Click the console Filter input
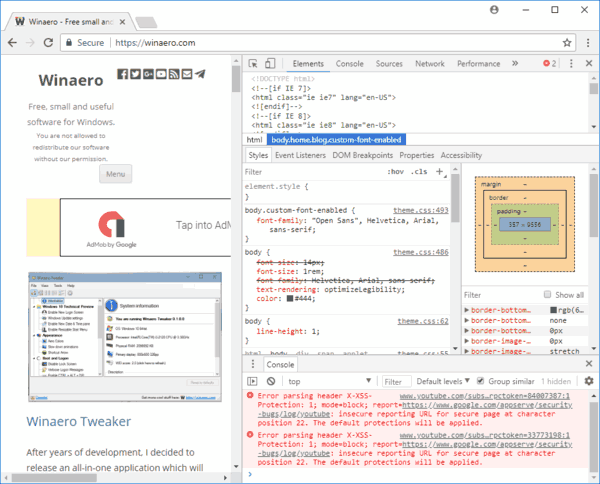Image resolution: width=600 pixels, height=484 pixels. (397, 381)
